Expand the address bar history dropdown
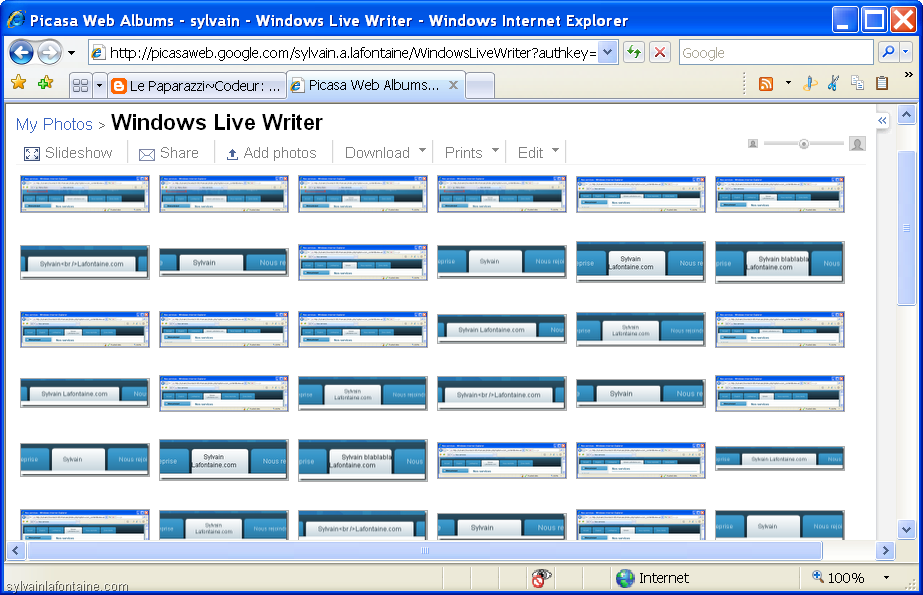The image size is (923, 595). pos(608,52)
